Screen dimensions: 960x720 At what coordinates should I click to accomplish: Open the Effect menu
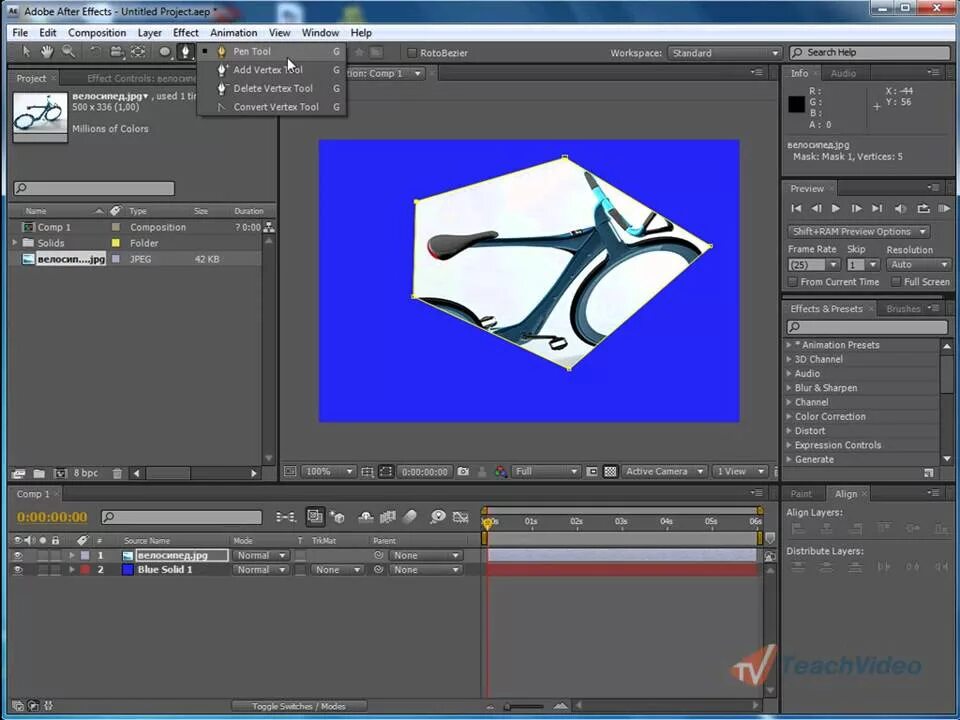coord(186,32)
